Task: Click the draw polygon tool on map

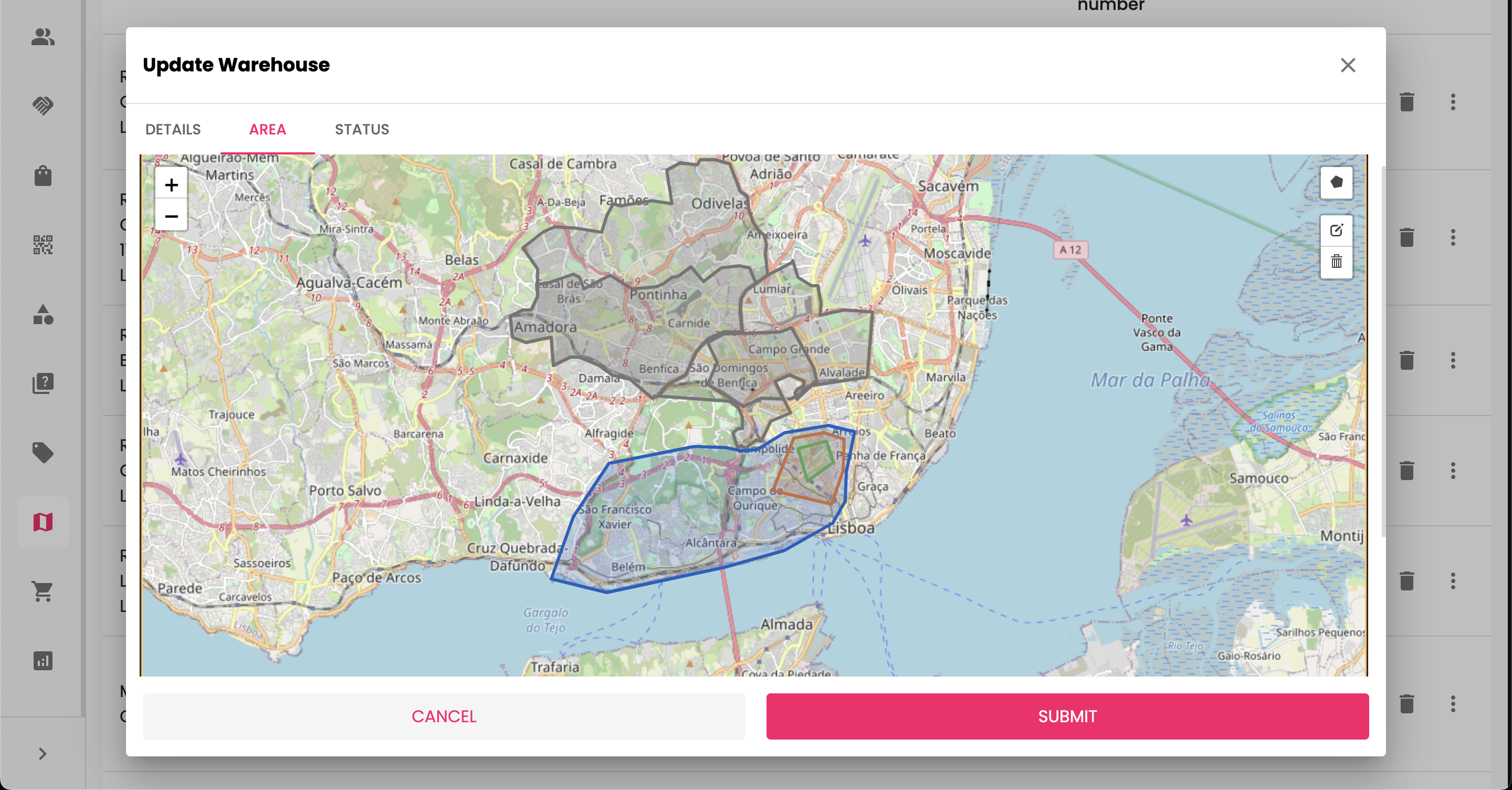Action: pos(1336,183)
